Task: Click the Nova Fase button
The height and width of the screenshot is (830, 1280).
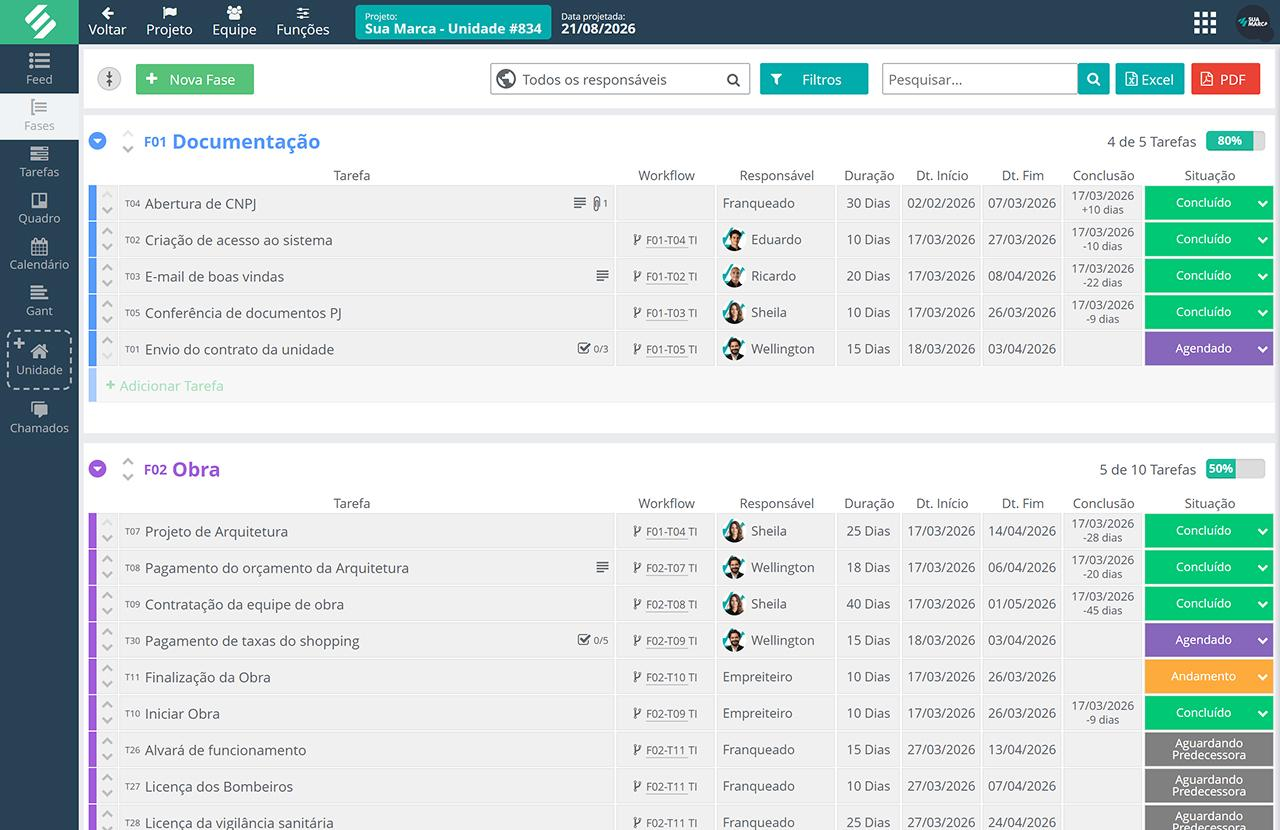Action: [x=195, y=79]
